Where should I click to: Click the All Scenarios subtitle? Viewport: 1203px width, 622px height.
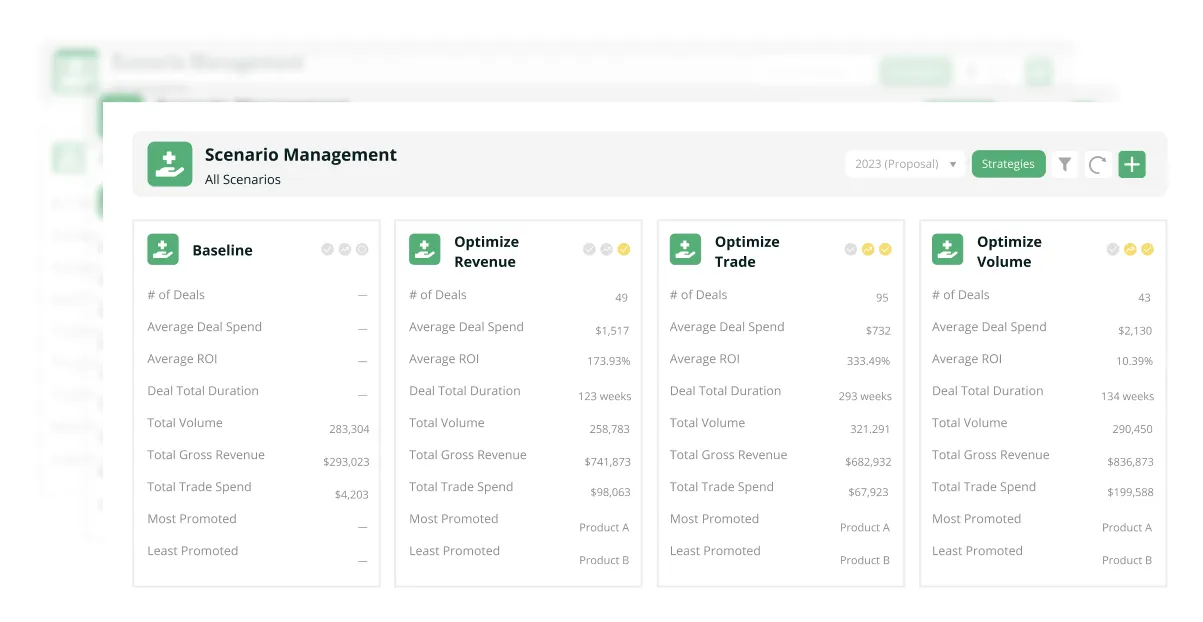tap(243, 180)
